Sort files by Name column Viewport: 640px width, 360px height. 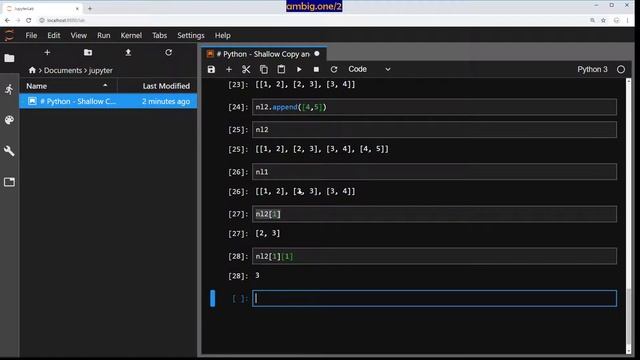[68, 86]
